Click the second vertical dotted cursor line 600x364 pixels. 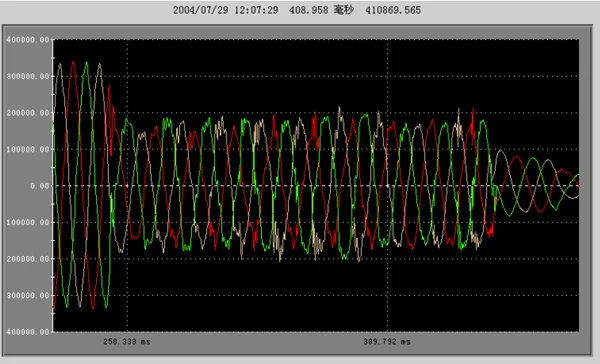(x=387, y=185)
